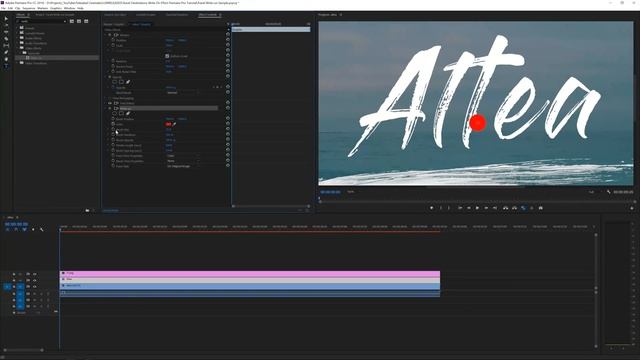
Task: Create ellipse mask under Write-on effect
Action: (x=115, y=113)
